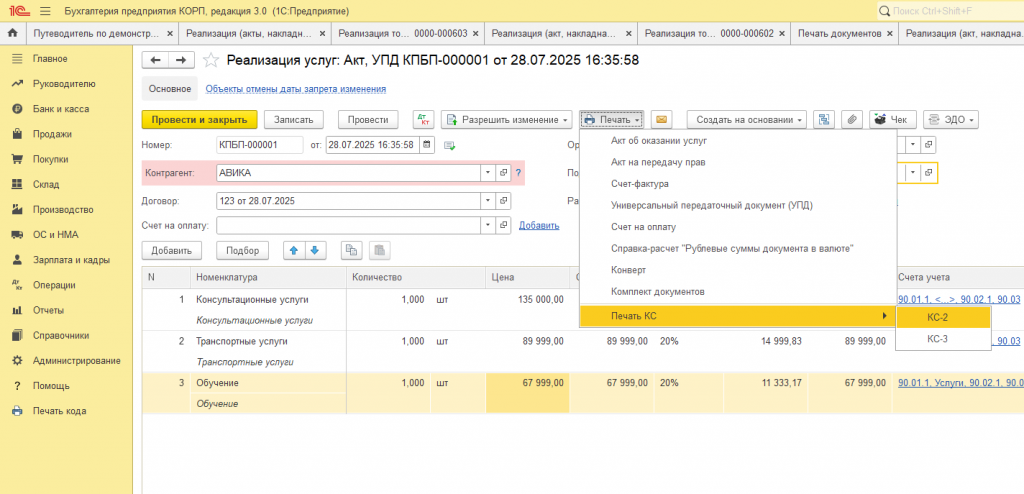1024x494 pixels.
Task: Move table row down arrow
Action: (x=315, y=250)
